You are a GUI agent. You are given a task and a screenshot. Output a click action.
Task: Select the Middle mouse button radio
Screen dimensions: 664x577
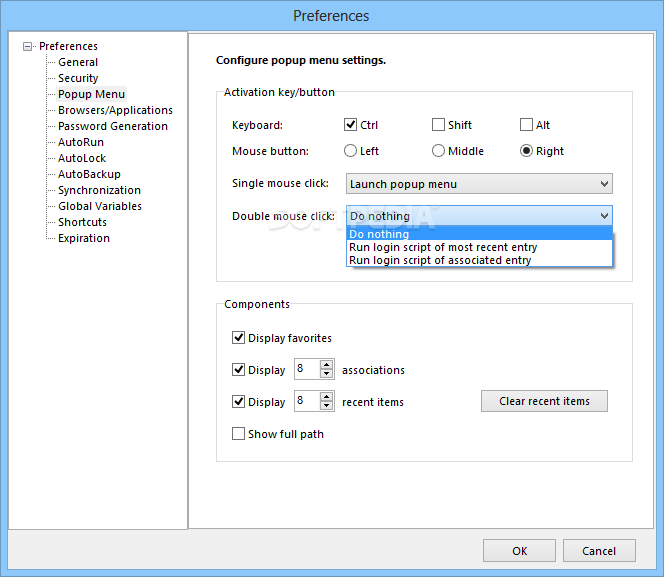[x=438, y=151]
